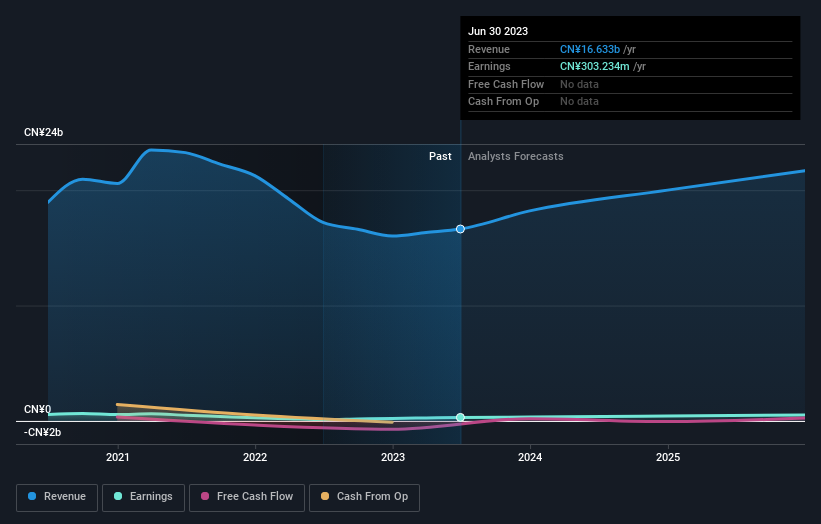Screen dimensions: 821x524
Task: Click the 2022 x-axis label
Action: point(255,458)
